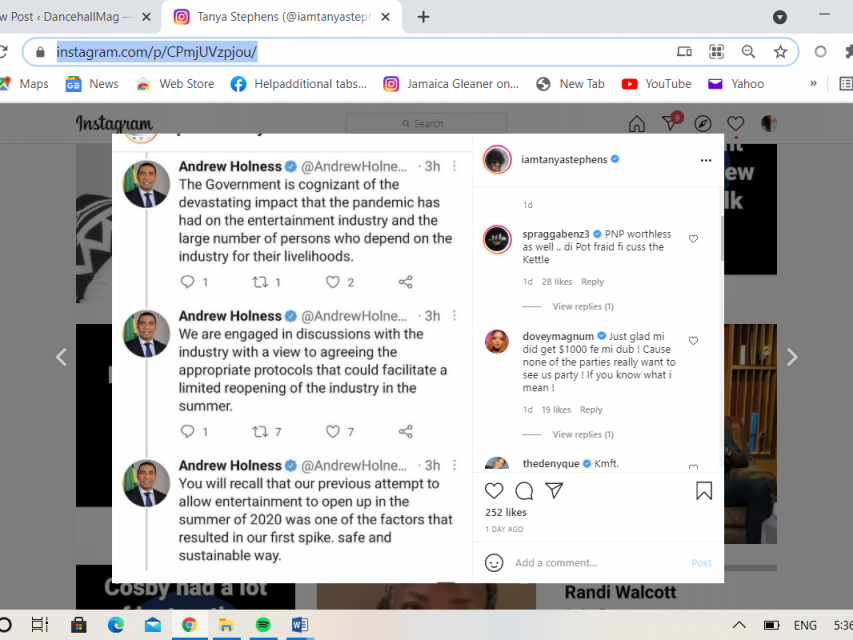
Task: Open the comment bubble icon under post
Action: pyautogui.click(x=524, y=491)
